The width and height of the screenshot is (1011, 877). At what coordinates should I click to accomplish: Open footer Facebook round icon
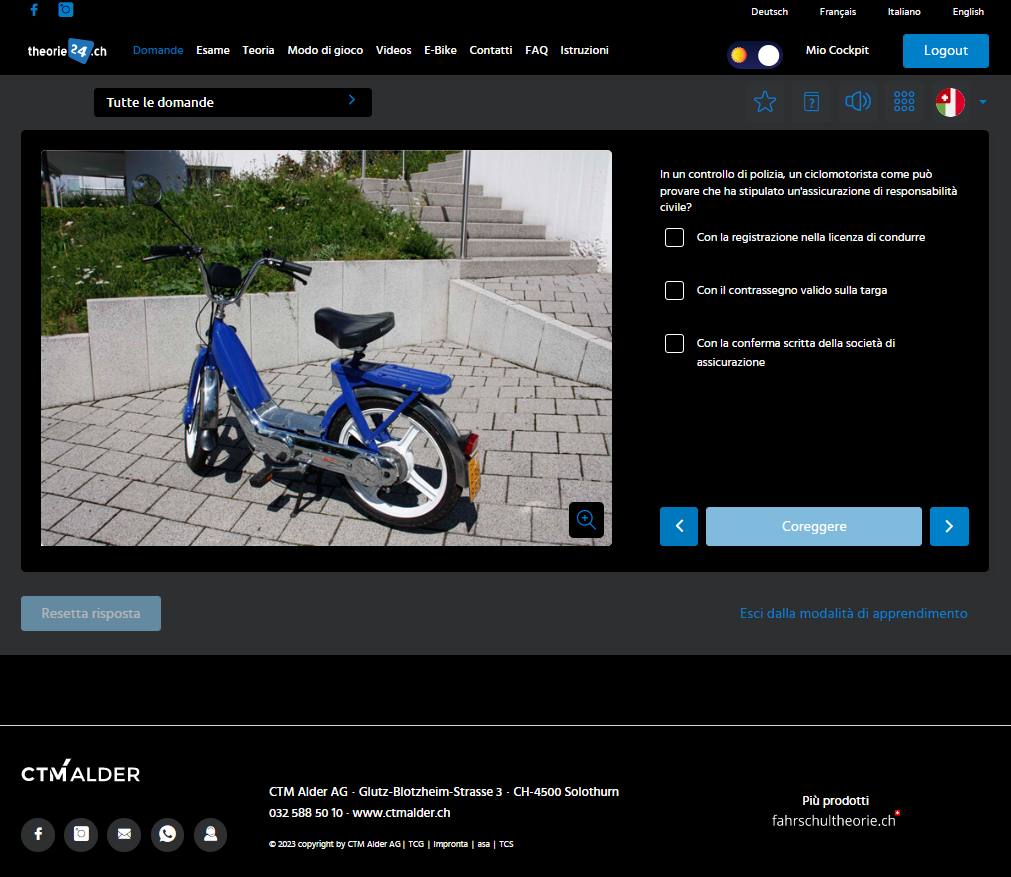point(38,834)
